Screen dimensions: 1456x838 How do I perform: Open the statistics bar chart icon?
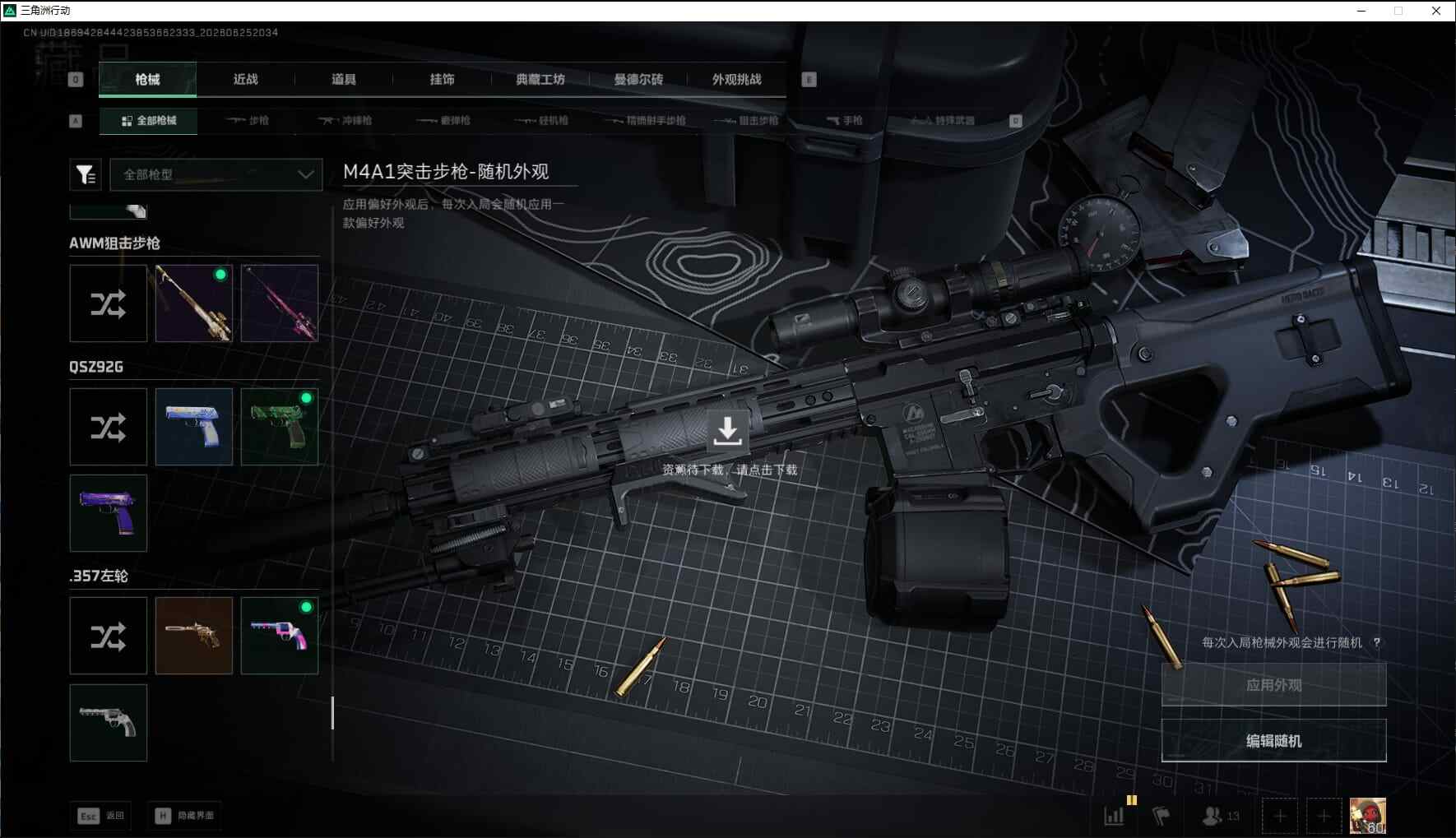(x=1114, y=816)
